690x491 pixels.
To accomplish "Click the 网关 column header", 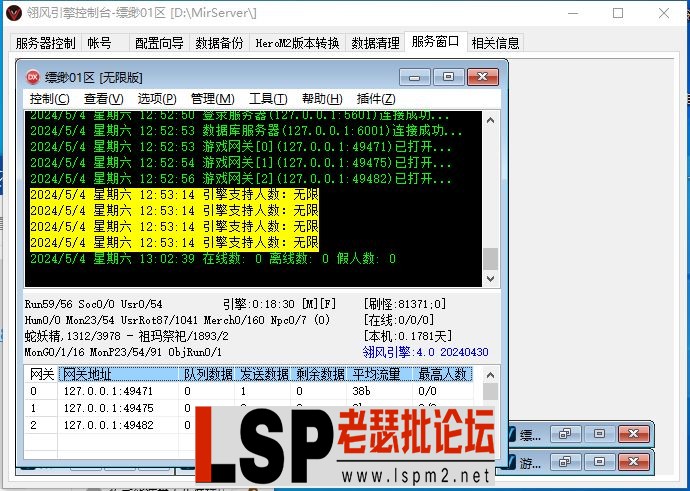I will 41,374.
